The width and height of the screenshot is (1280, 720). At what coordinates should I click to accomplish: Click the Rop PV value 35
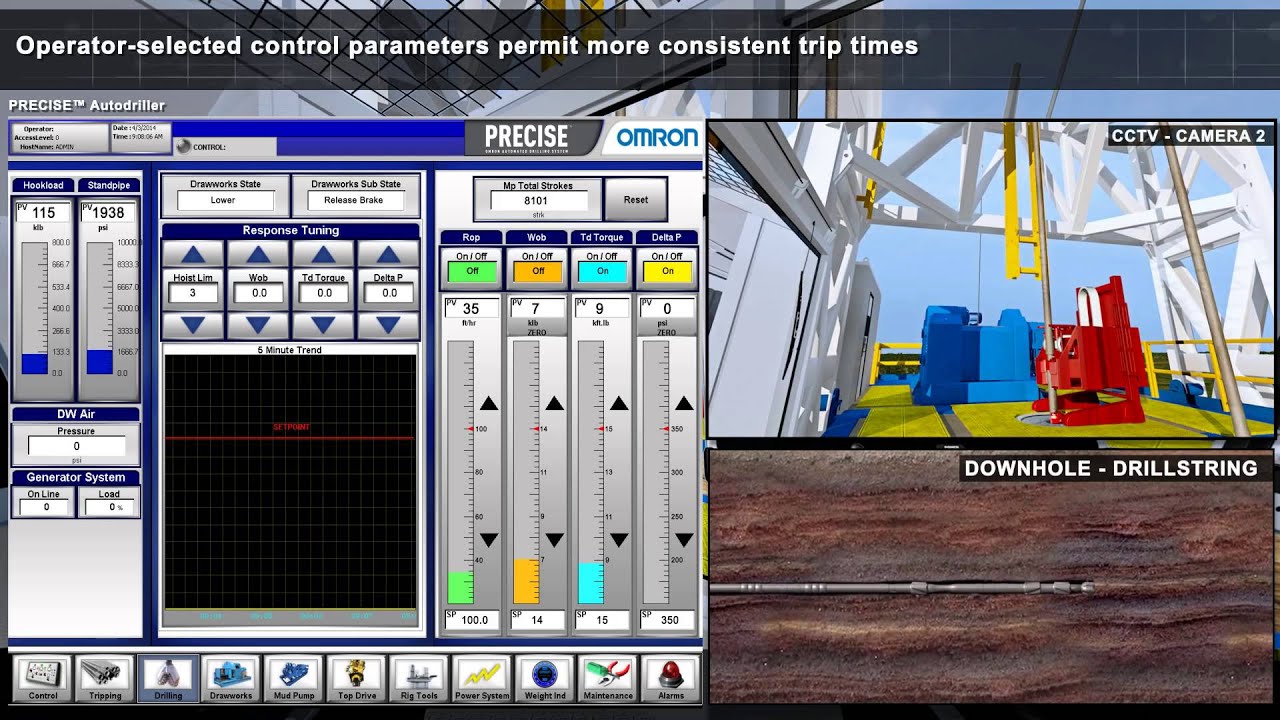point(471,308)
